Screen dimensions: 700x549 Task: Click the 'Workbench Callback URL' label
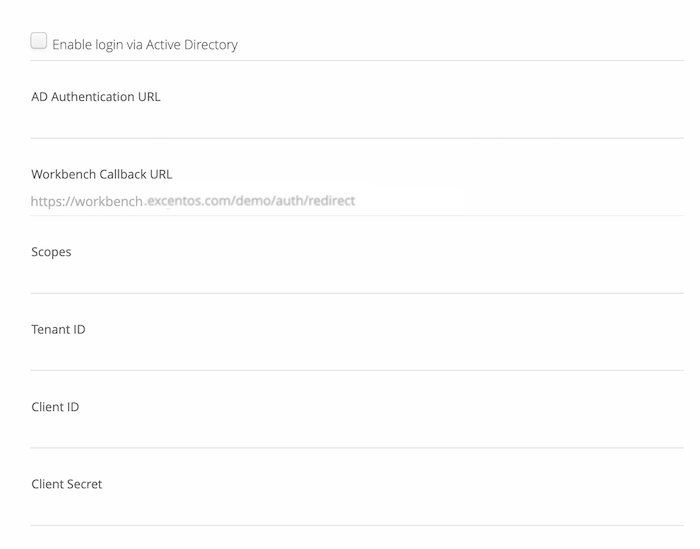[101, 174]
